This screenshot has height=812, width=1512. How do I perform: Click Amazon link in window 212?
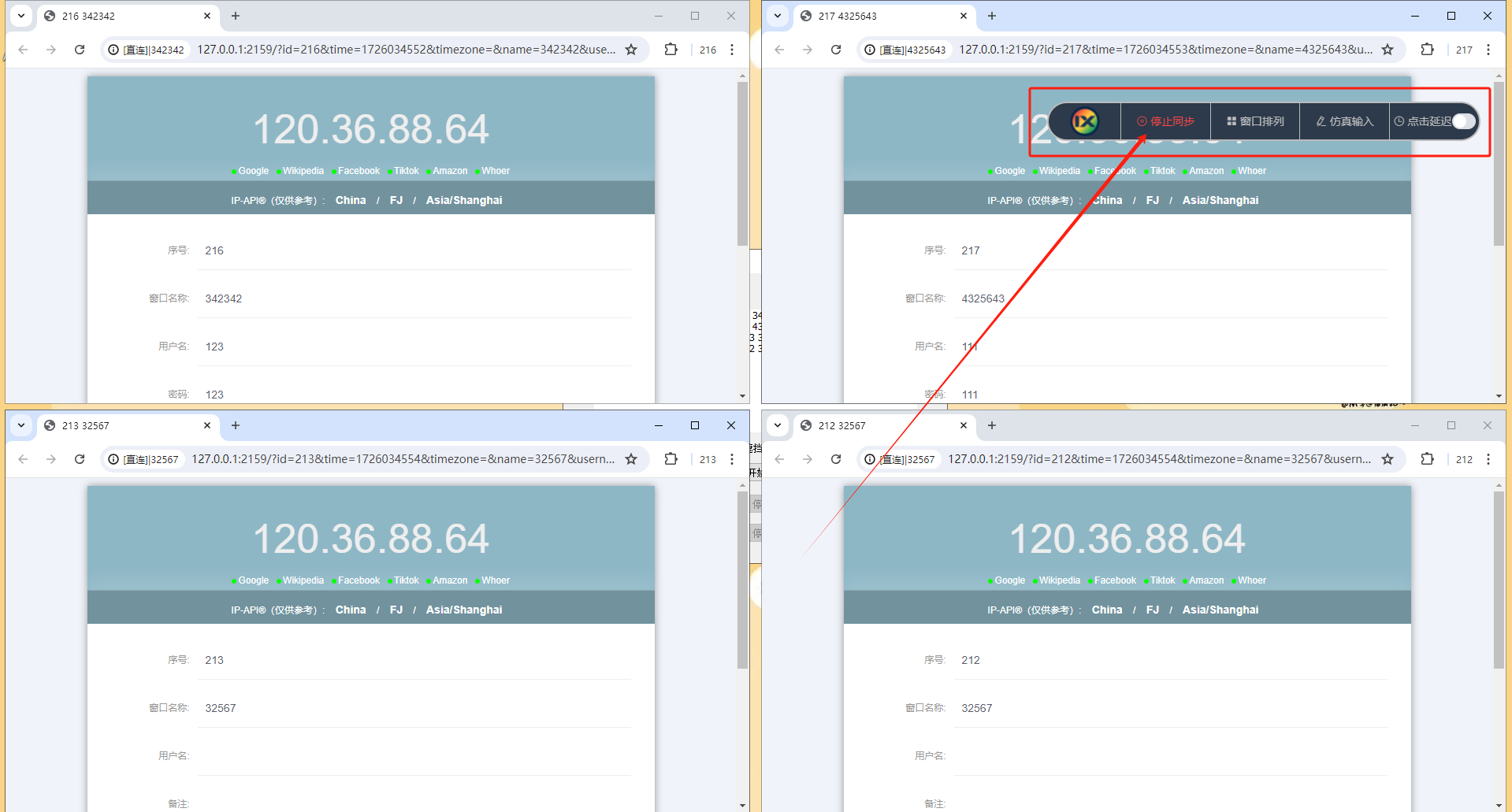[x=1206, y=580]
